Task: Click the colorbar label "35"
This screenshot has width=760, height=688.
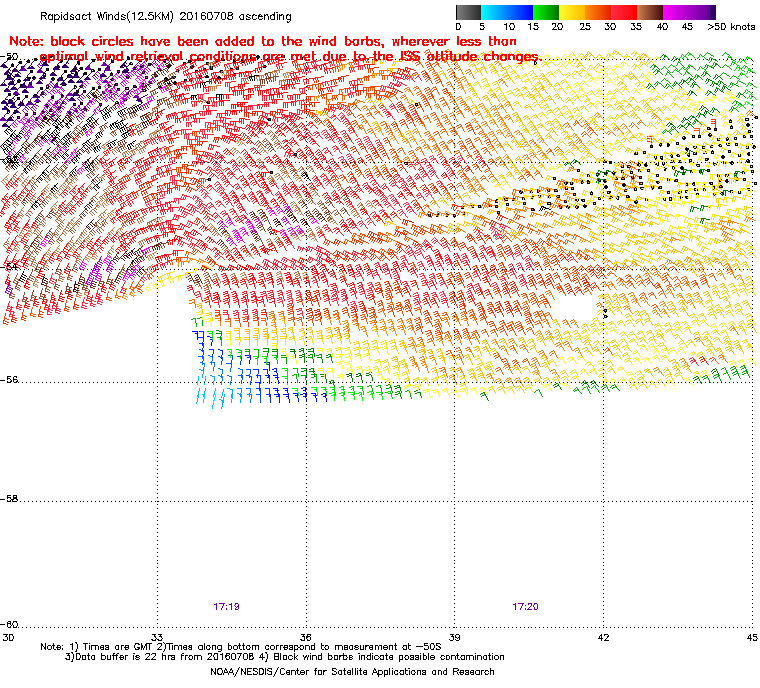Action: tap(636, 27)
